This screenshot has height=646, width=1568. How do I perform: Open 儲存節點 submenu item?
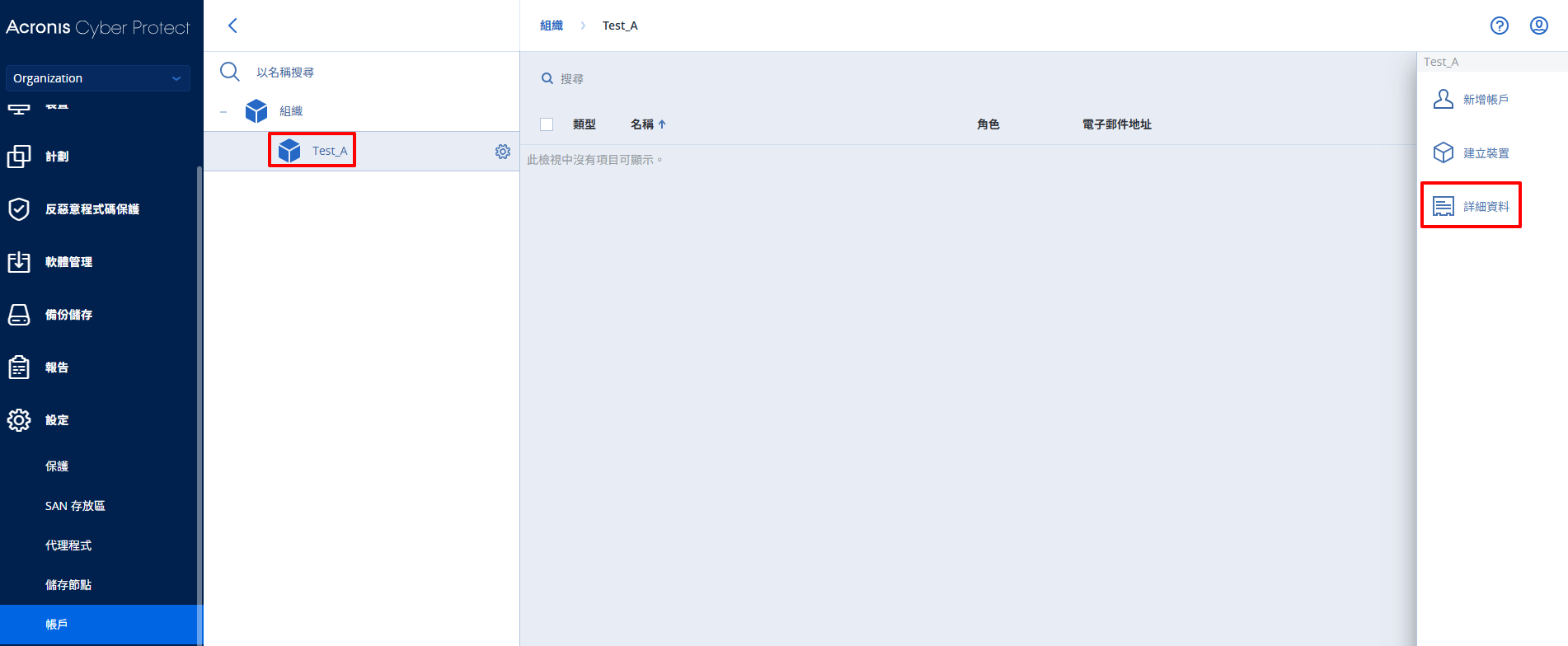[x=68, y=585]
